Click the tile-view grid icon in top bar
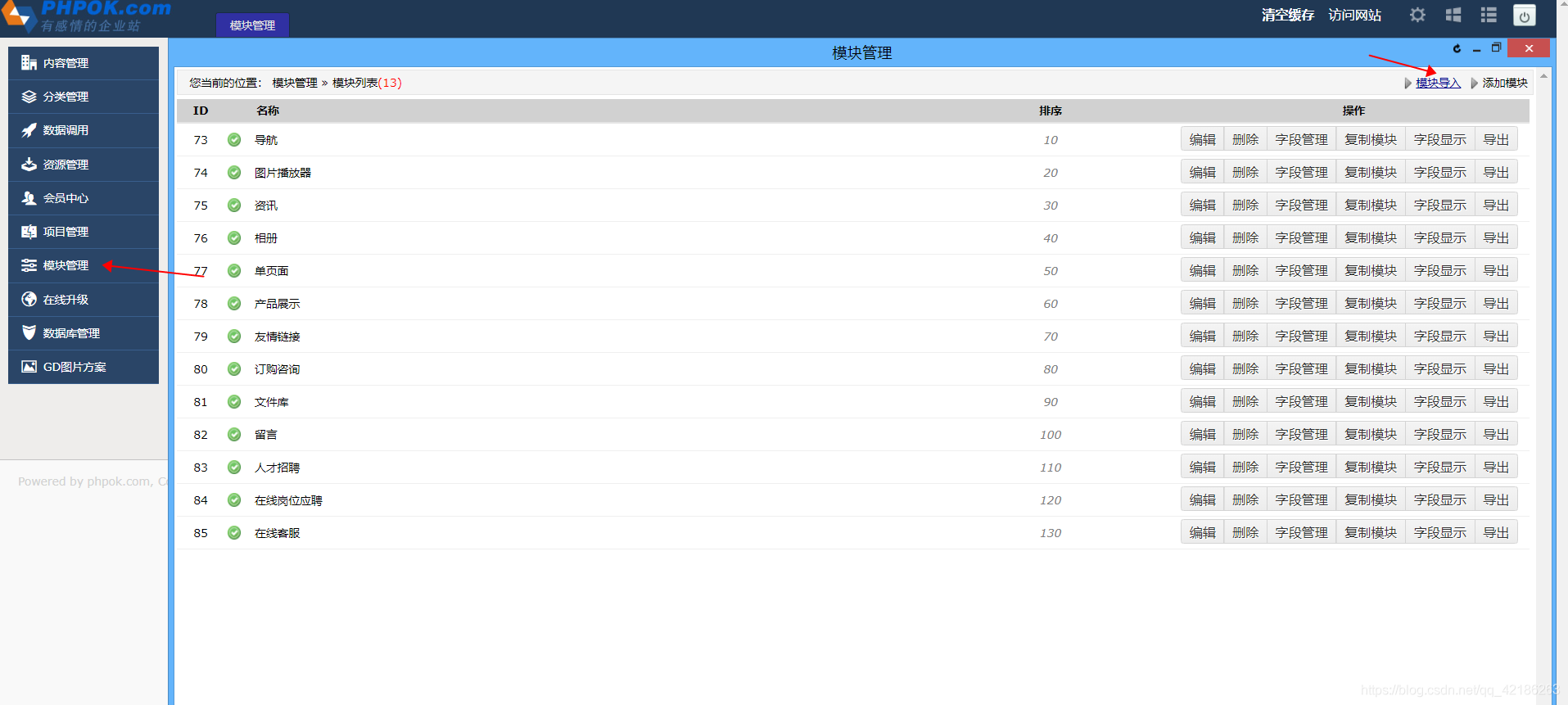Image resolution: width=1568 pixels, height=705 pixels. tap(1453, 15)
